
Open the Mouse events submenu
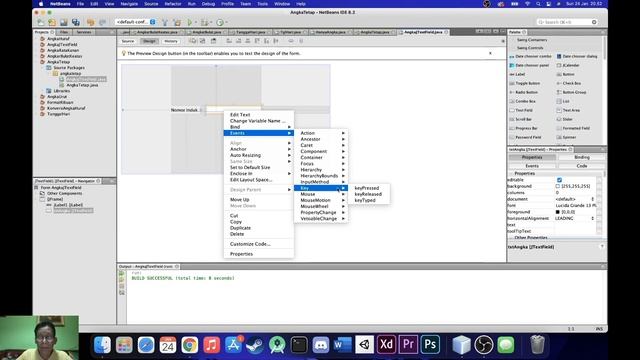pos(321,194)
